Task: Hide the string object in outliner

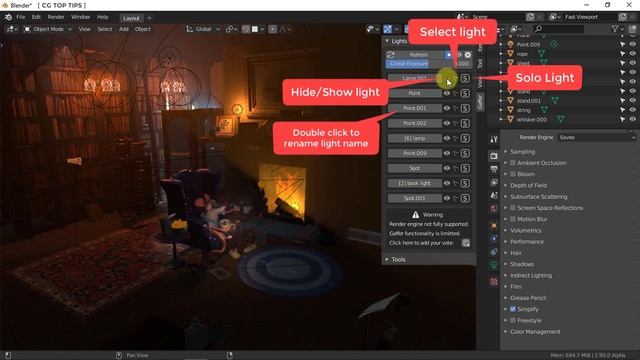Action: pyautogui.click(x=633, y=110)
